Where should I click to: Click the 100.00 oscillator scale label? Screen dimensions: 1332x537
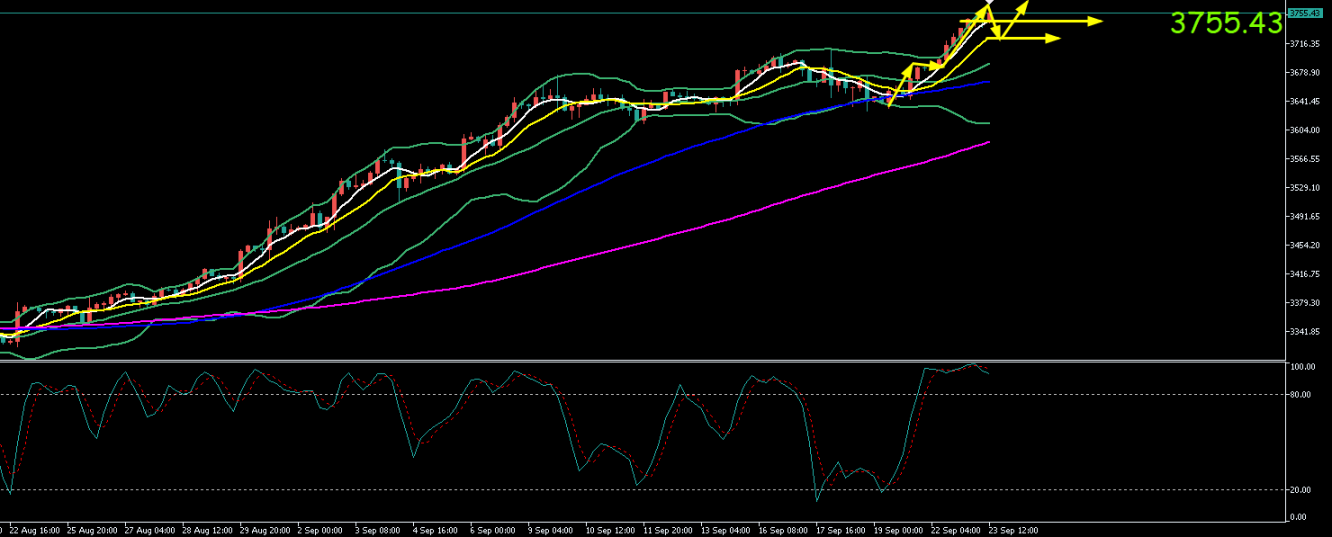tap(1302, 368)
